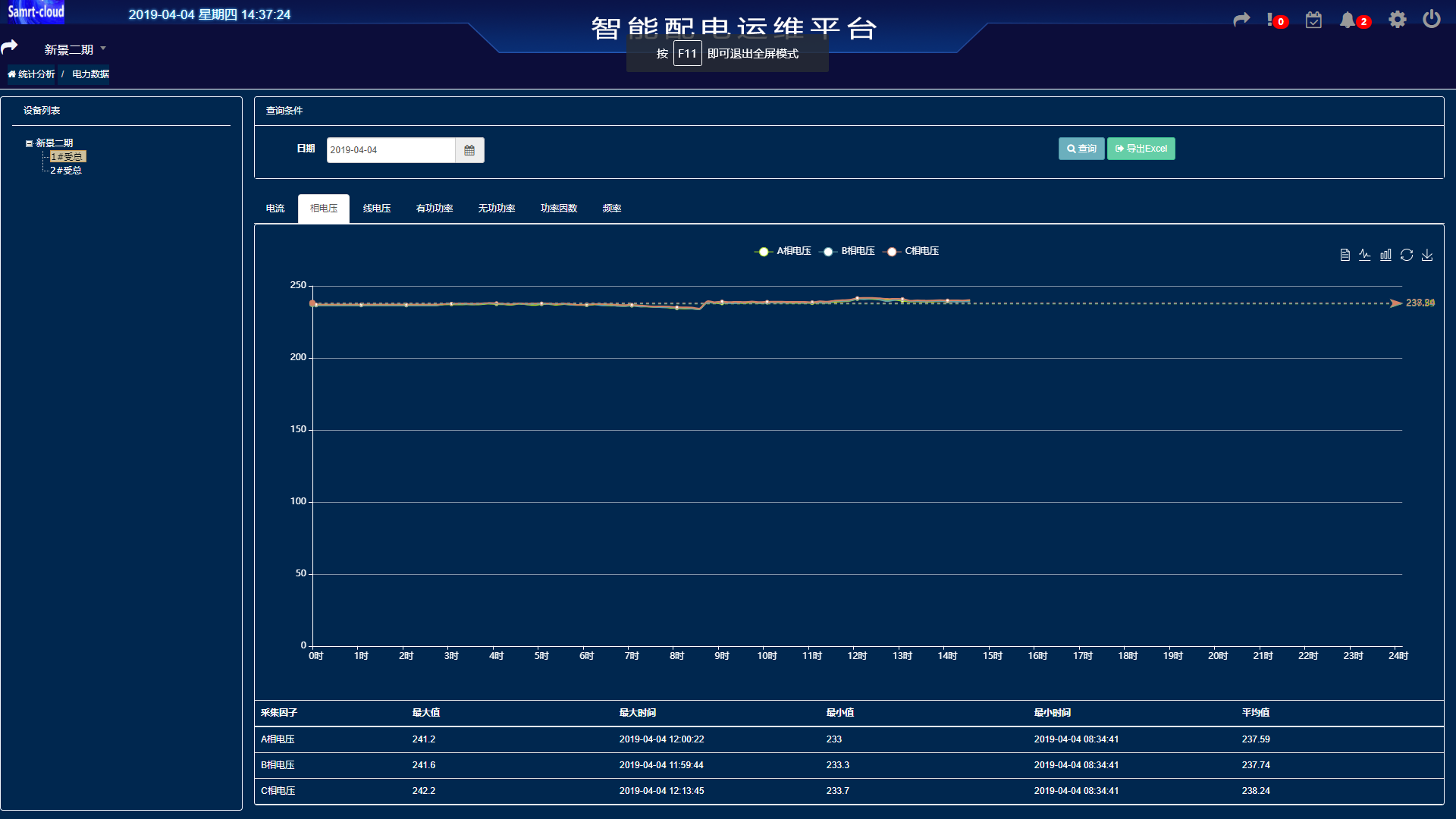1456x819 pixels.
Task: Save chart as image download icon
Action: (1427, 255)
